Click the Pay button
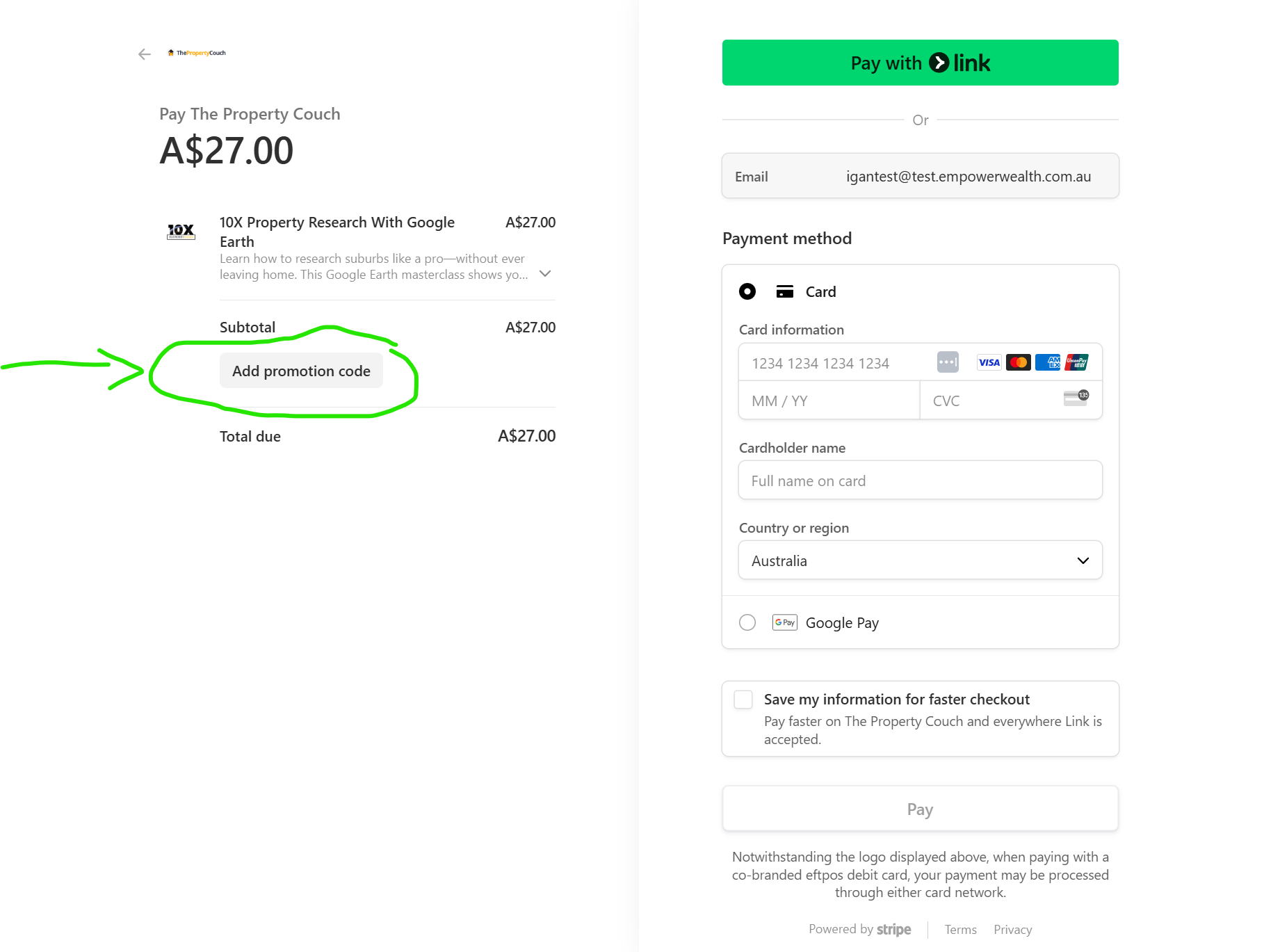 coord(920,809)
